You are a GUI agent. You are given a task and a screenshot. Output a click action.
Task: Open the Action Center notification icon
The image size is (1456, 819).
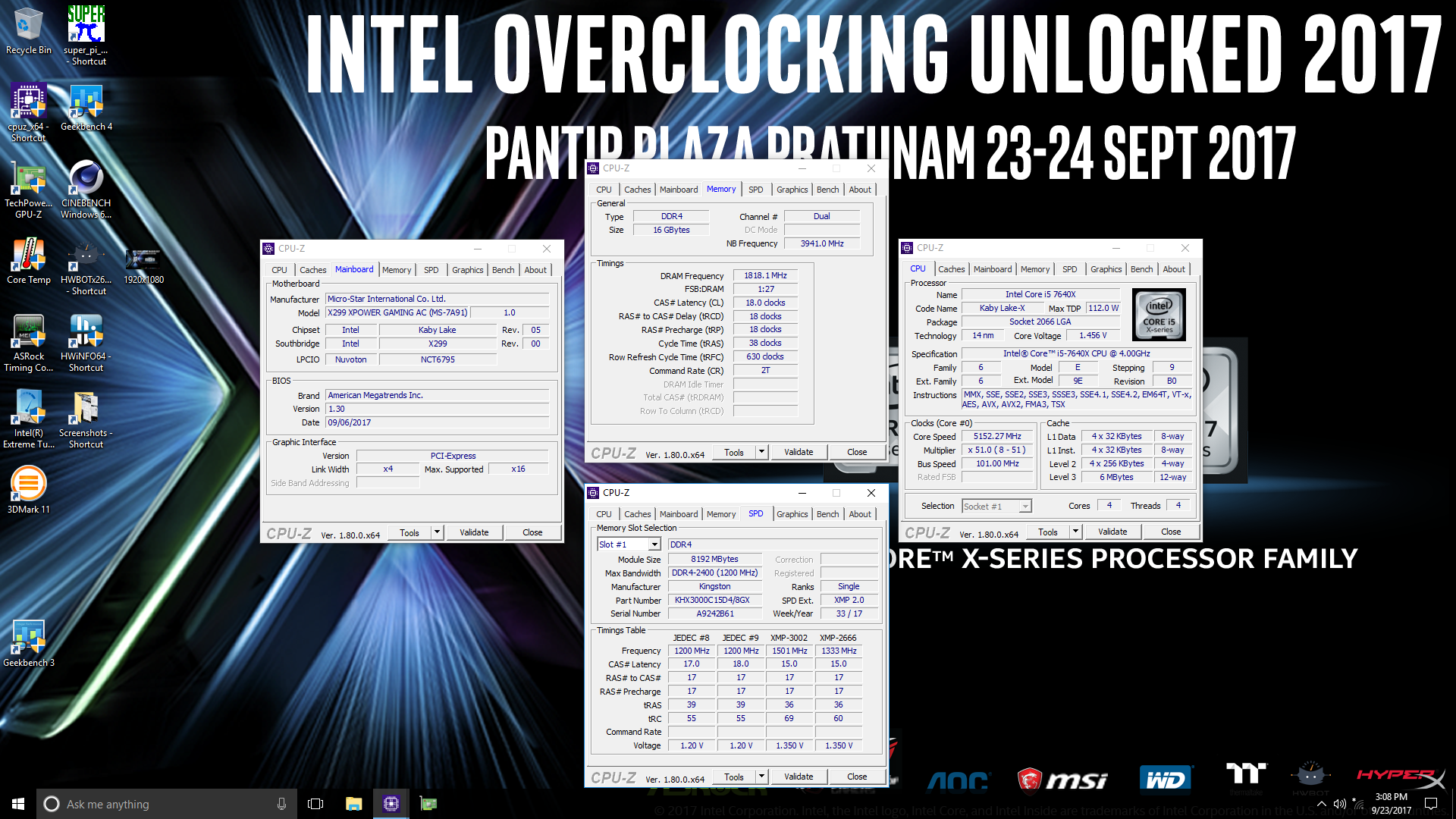1431,804
